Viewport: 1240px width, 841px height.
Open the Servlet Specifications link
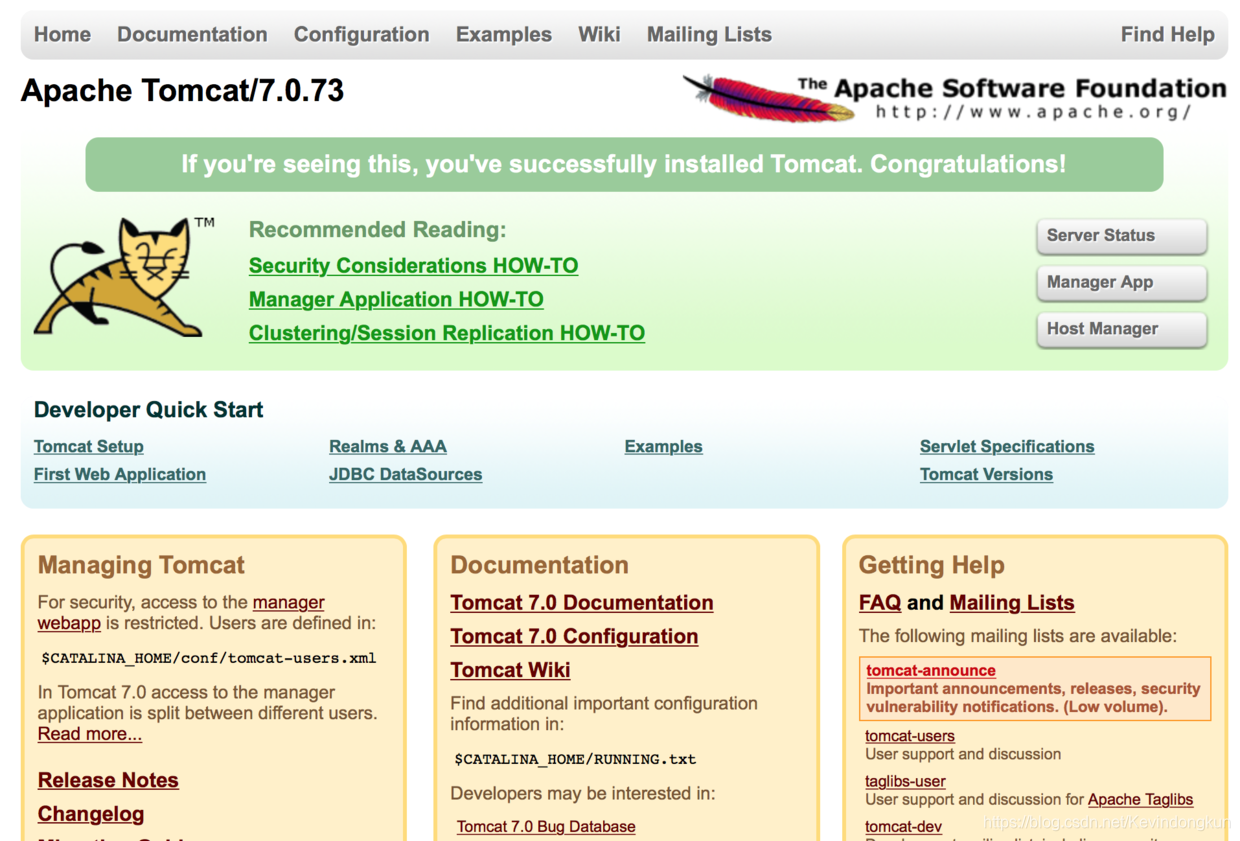pyautogui.click(x=1007, y=447)
